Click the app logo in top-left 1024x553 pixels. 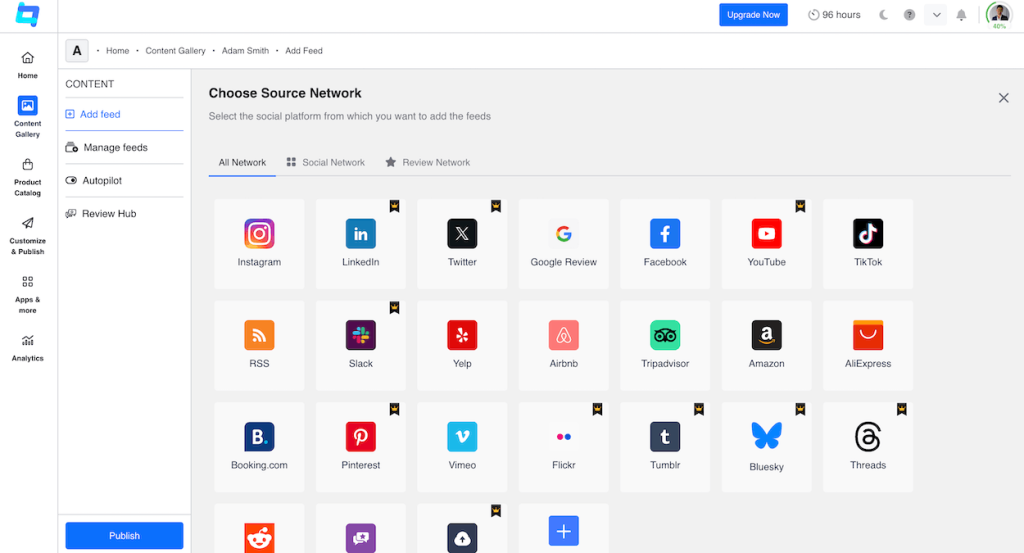(27, 14)
